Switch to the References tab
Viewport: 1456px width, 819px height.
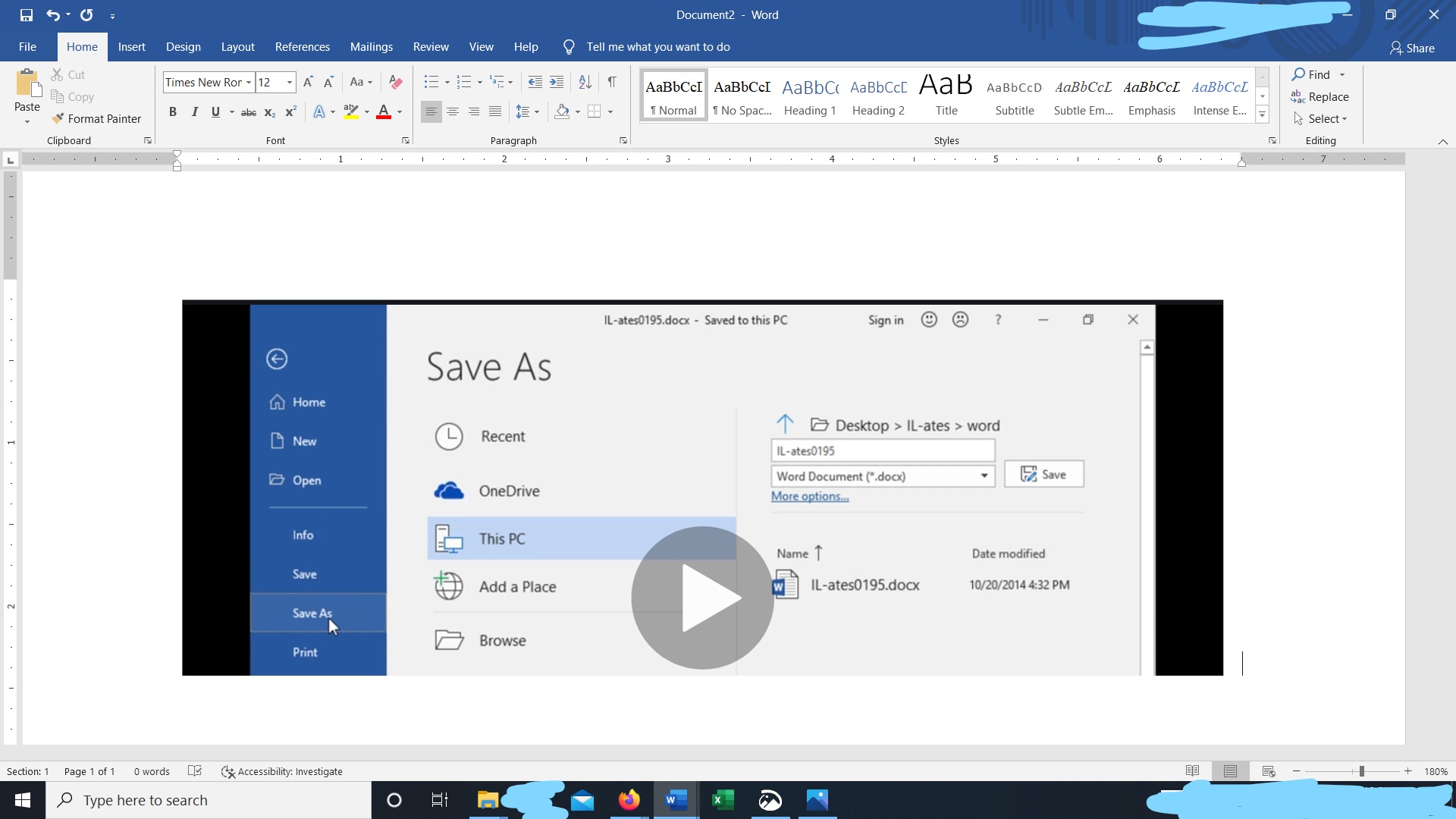coord(303,47)
